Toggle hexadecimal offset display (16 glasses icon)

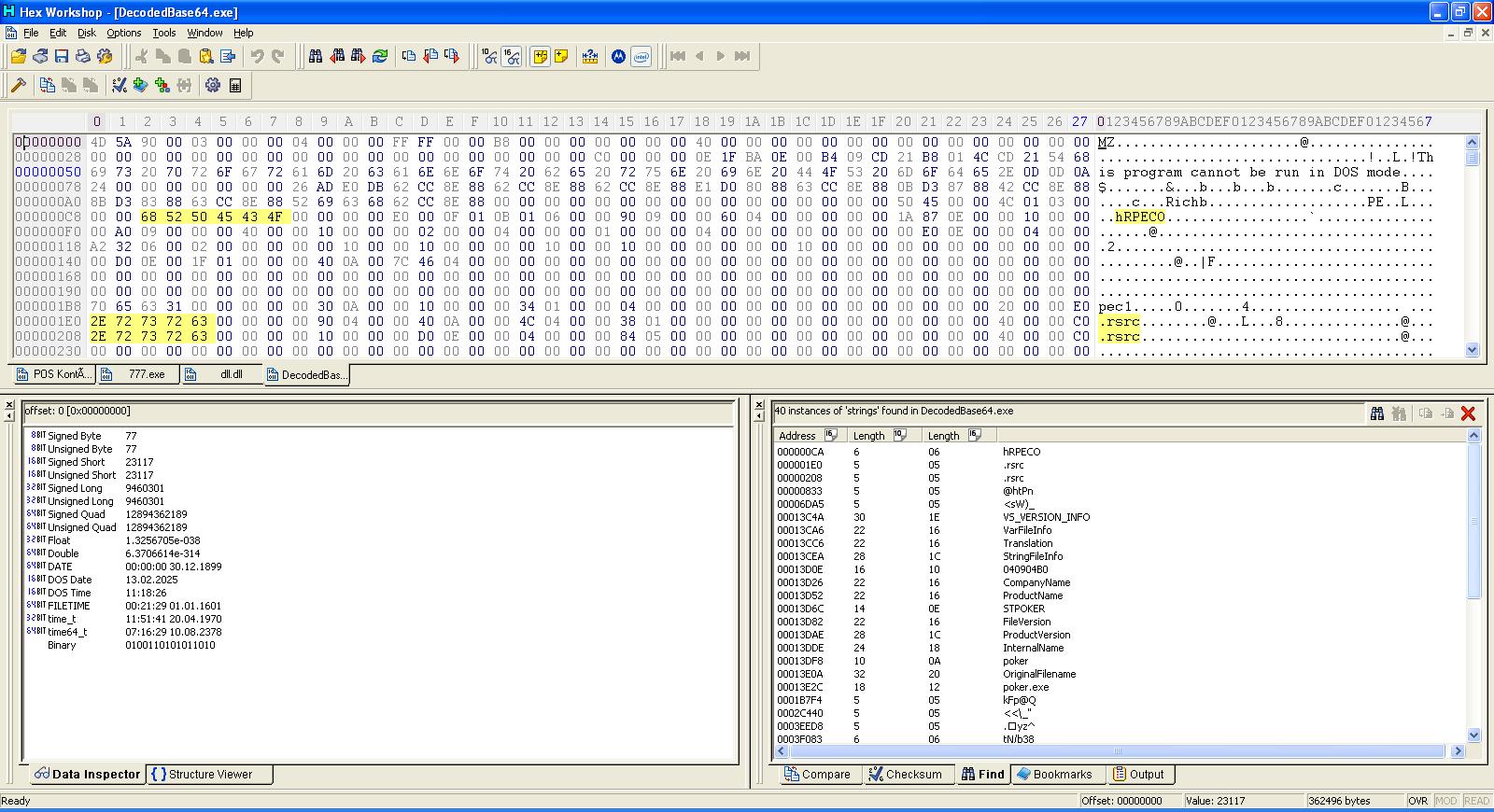[512, 56]
